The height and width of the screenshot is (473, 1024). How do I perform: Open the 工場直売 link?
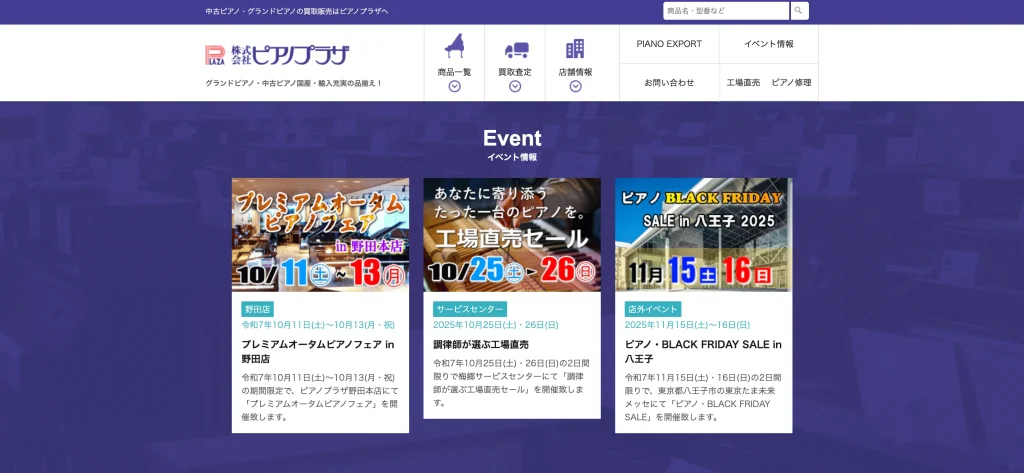tap(743, 82)
